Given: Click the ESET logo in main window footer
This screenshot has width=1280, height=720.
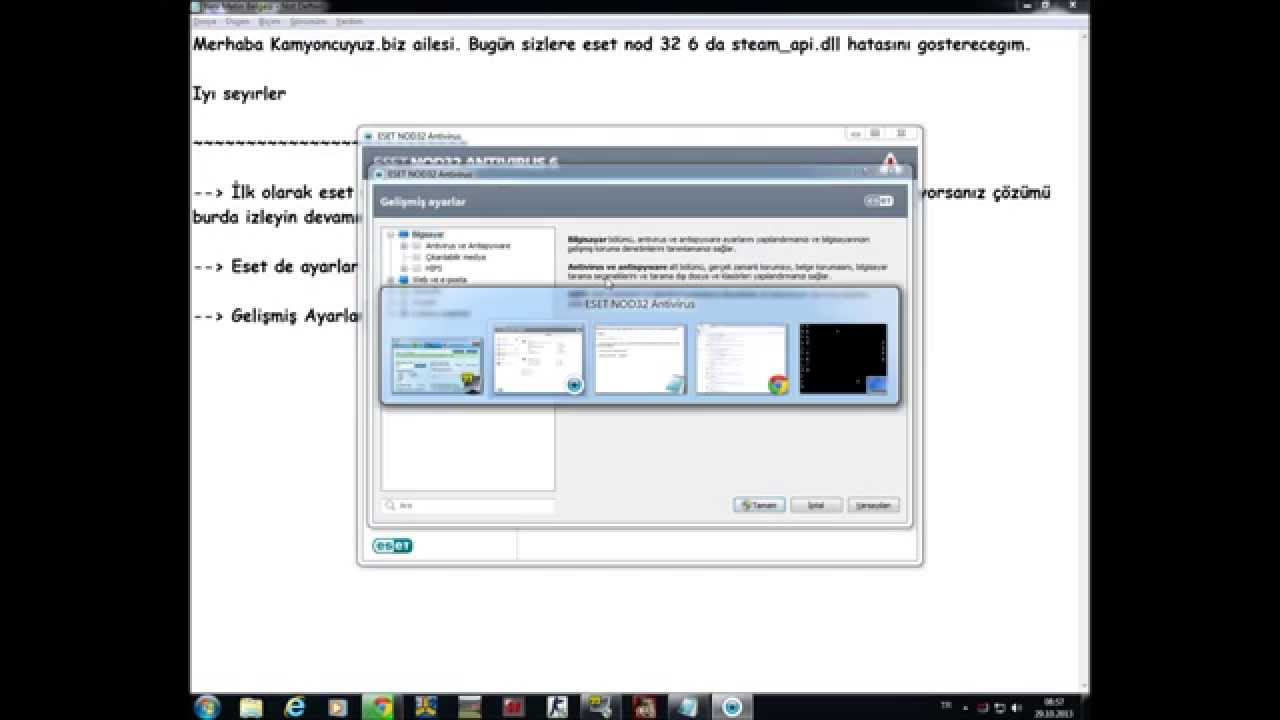Looking at the screenshot, I should [x=392, y=546].
